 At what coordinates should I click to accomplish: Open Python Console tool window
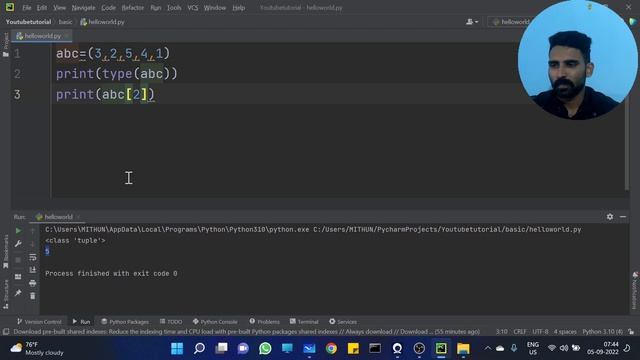pos(215,322)
